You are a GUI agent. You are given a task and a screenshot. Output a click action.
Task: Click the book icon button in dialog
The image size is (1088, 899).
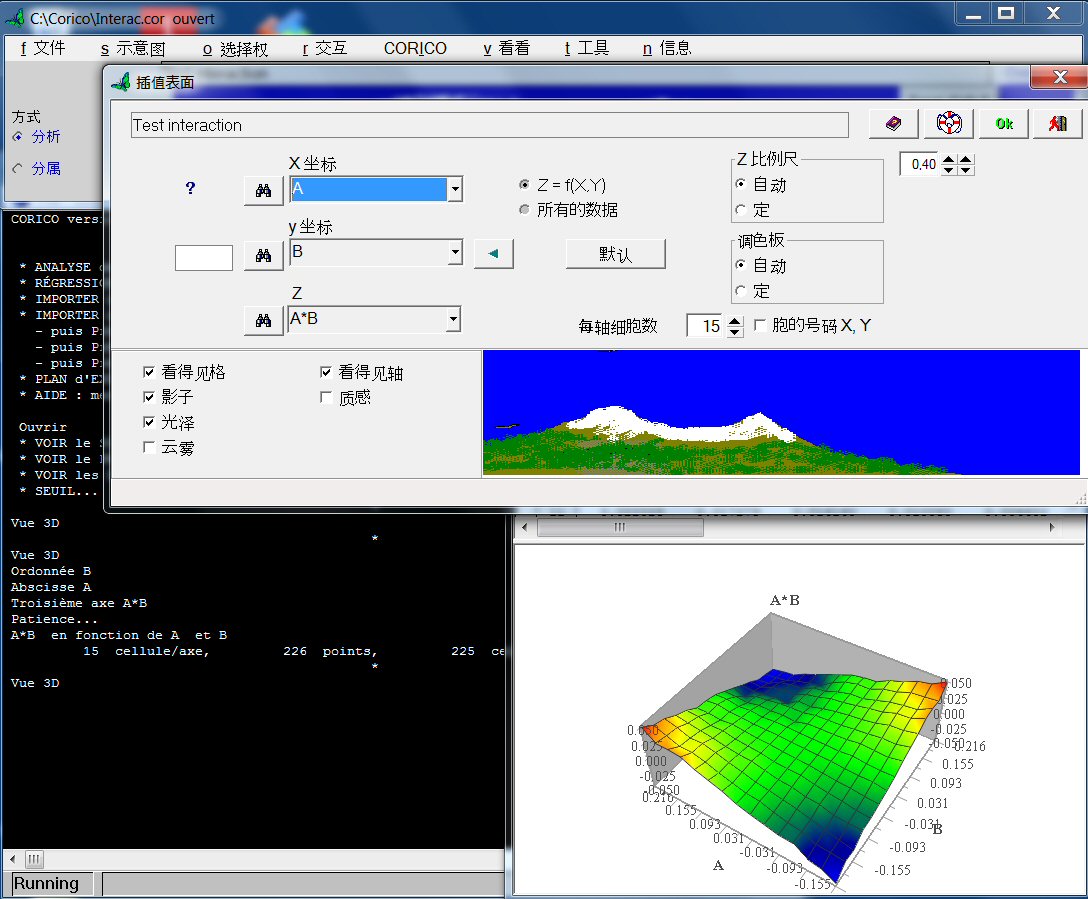click(894, 123)
